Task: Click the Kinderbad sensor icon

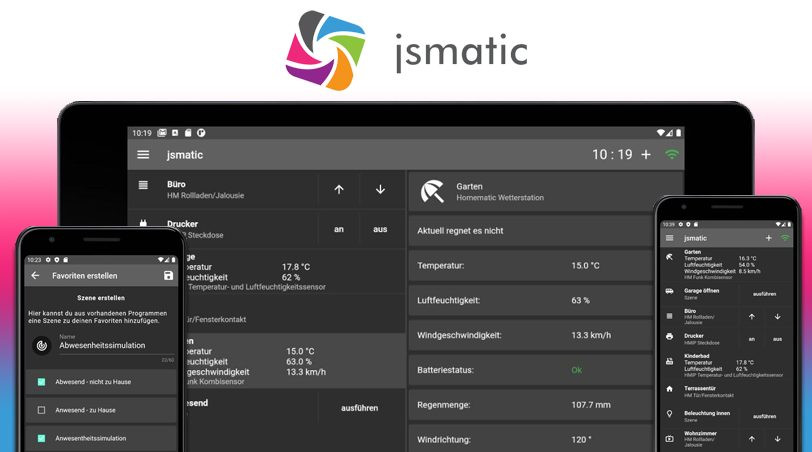Action: pos(670,361)
